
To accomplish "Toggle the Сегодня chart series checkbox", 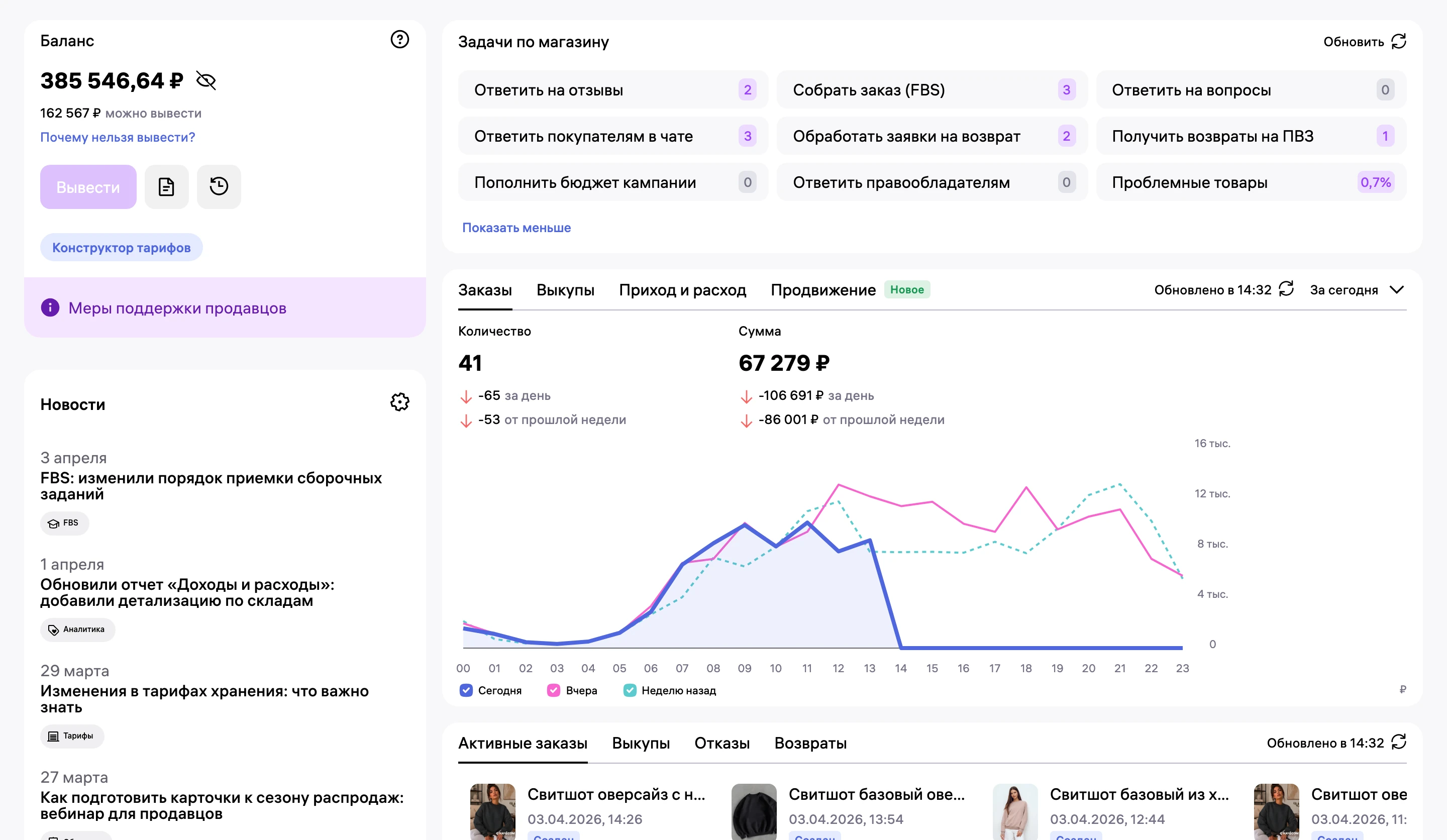I will tap(466, 690).
